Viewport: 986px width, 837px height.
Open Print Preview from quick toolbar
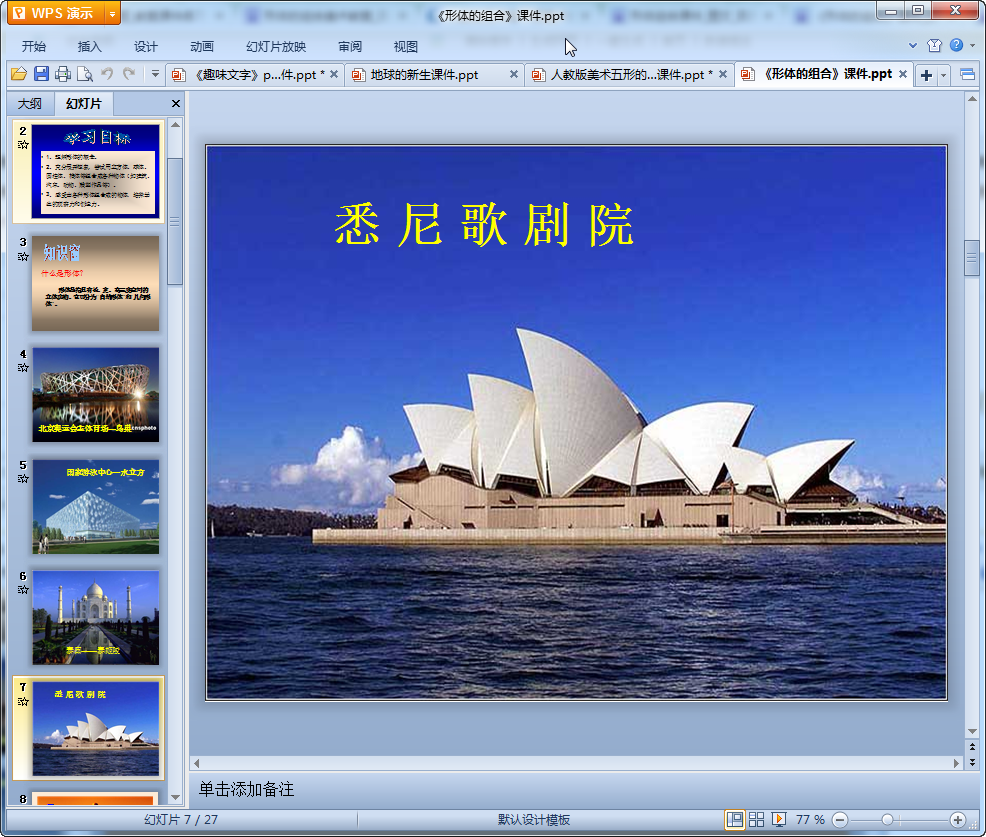coord(85,74)
